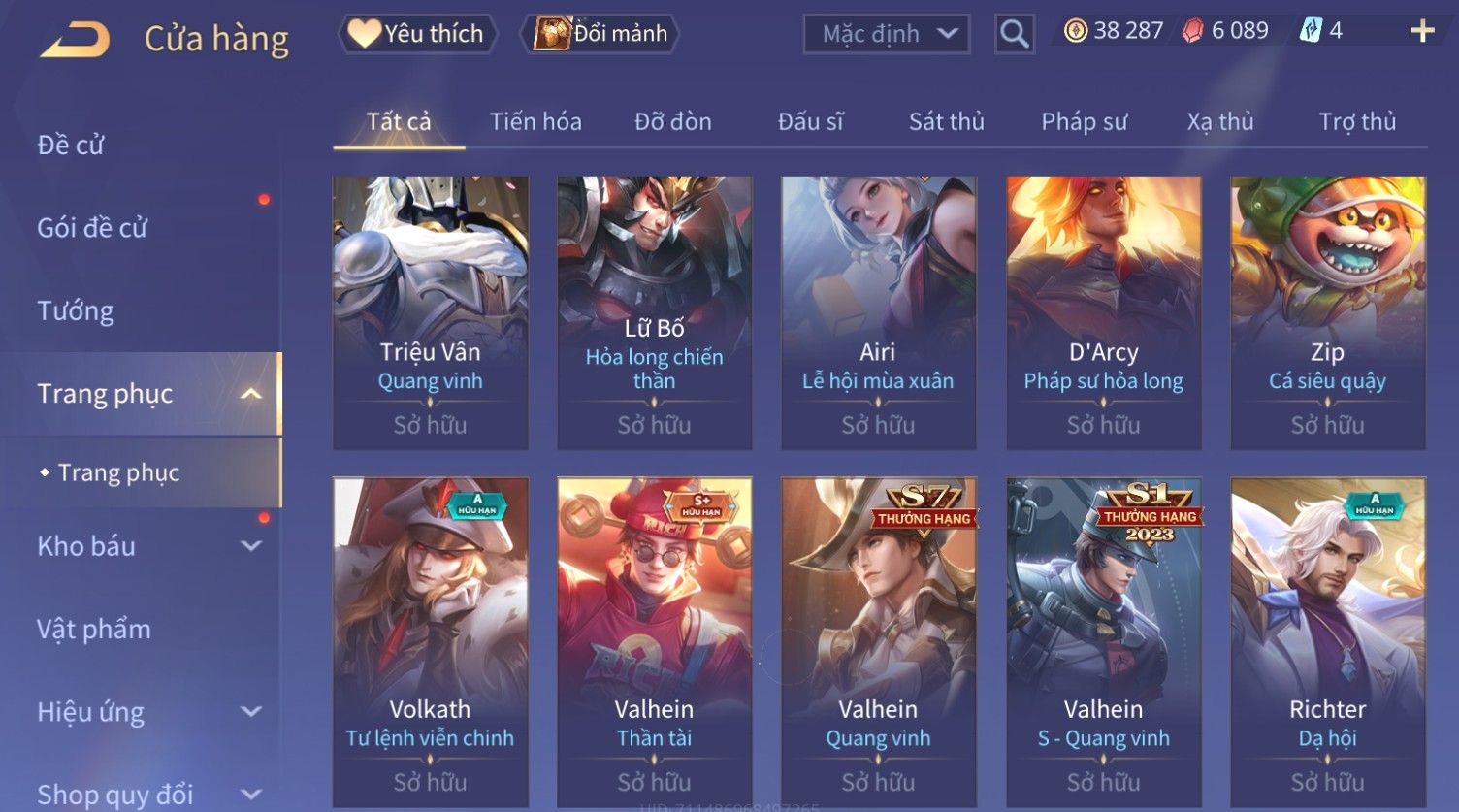The width and height of the screenshot is (1459, 812).
Task: Open the Zip Cá siêu quậy skin
Action: [x=1328, y=313]
